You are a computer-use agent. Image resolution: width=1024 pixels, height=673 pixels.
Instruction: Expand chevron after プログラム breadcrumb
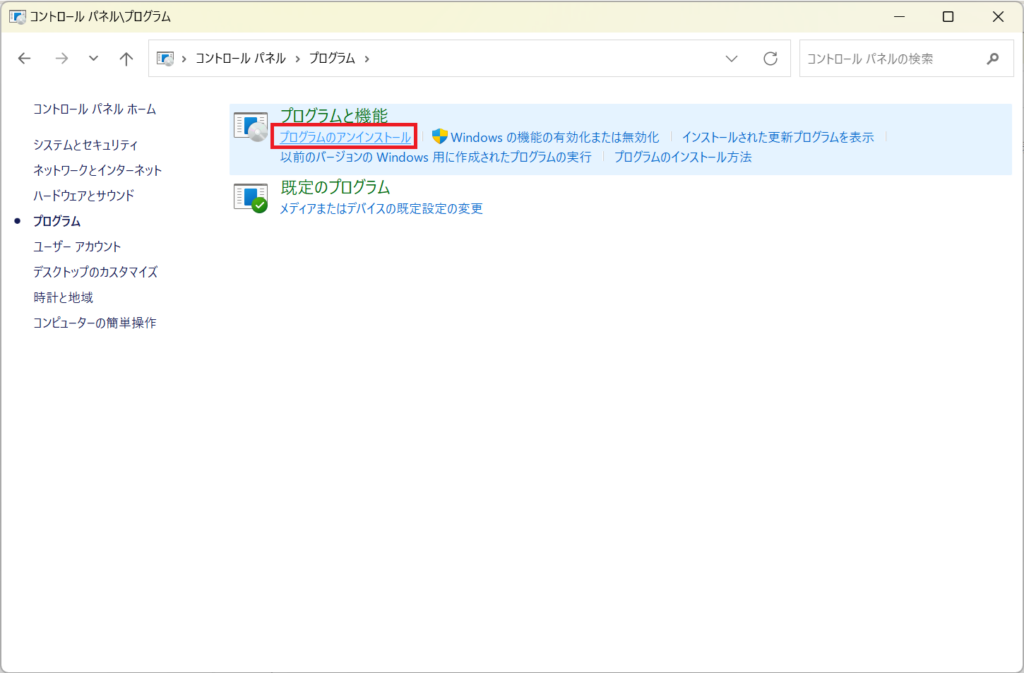coord(367,59)
